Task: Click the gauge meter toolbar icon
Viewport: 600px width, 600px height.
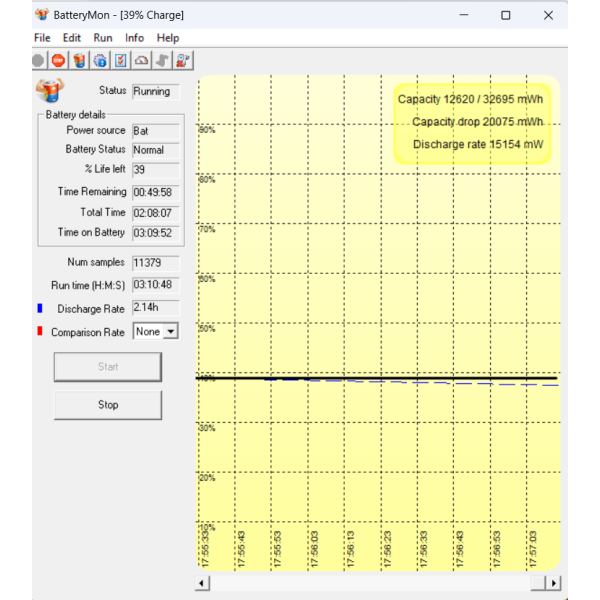Action: pyautogui.click(x=142, y=60)
